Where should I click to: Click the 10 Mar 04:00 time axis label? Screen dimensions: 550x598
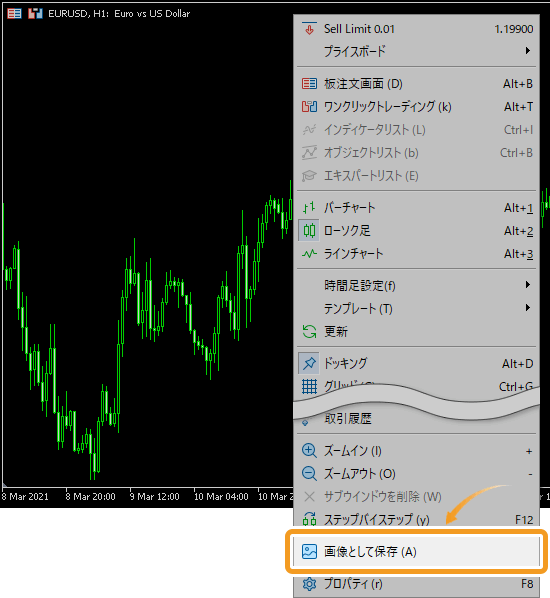click(221, 497)
